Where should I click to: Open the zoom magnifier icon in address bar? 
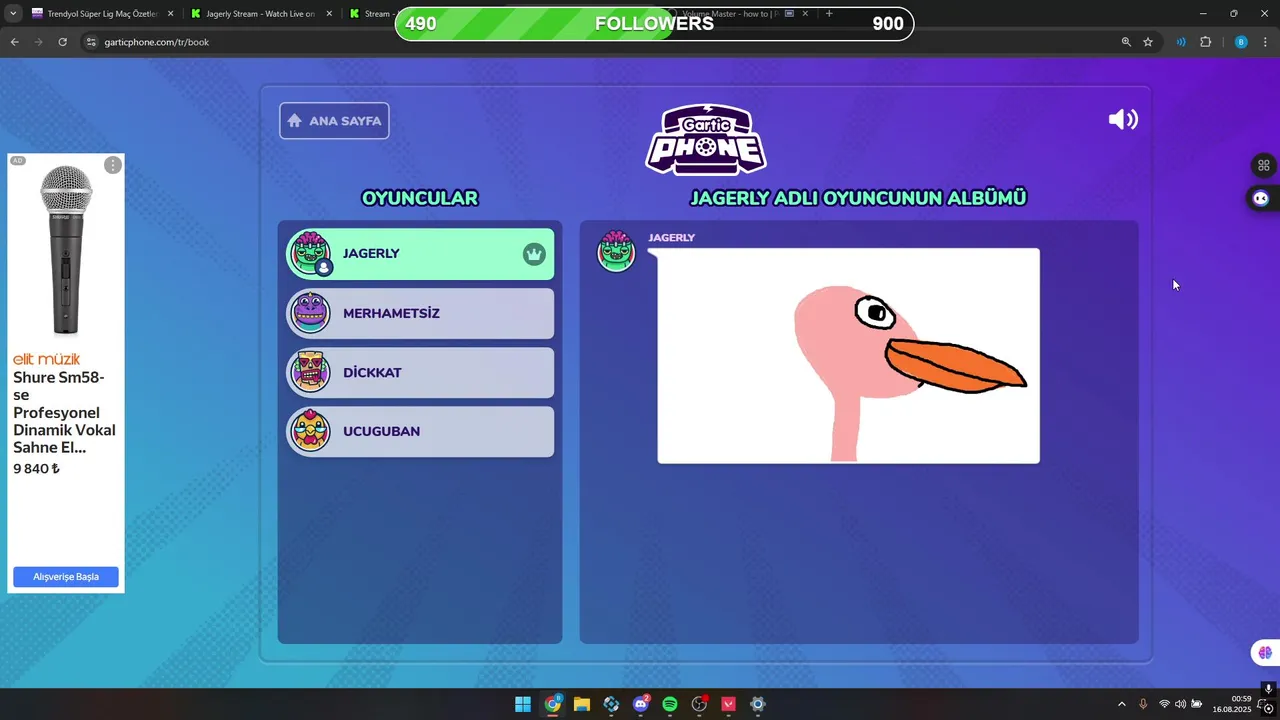coord(1126,42)
